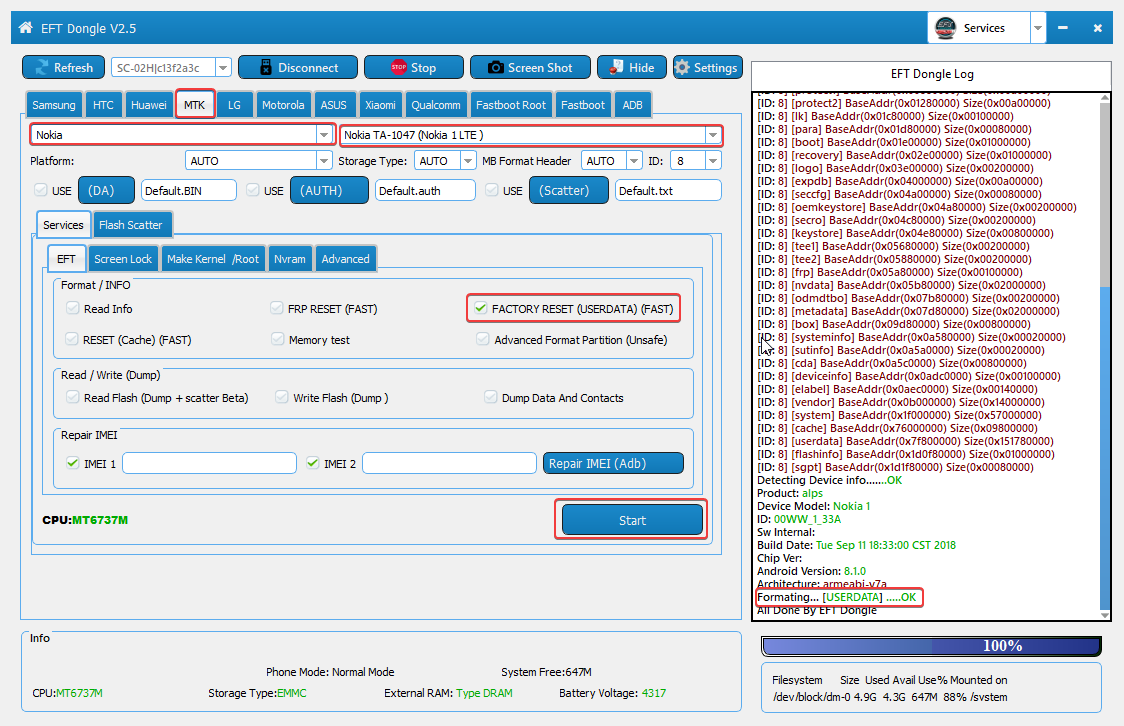This screenshot has height=726, width=1124.
Task: Tick Read Flash (Dump + scatter Beta) checkbox
Action: (x=72, y=397)
